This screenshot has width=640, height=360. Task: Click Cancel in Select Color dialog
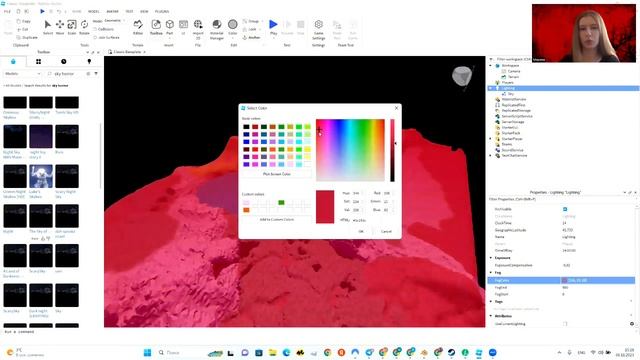click(x=386, y=231)
